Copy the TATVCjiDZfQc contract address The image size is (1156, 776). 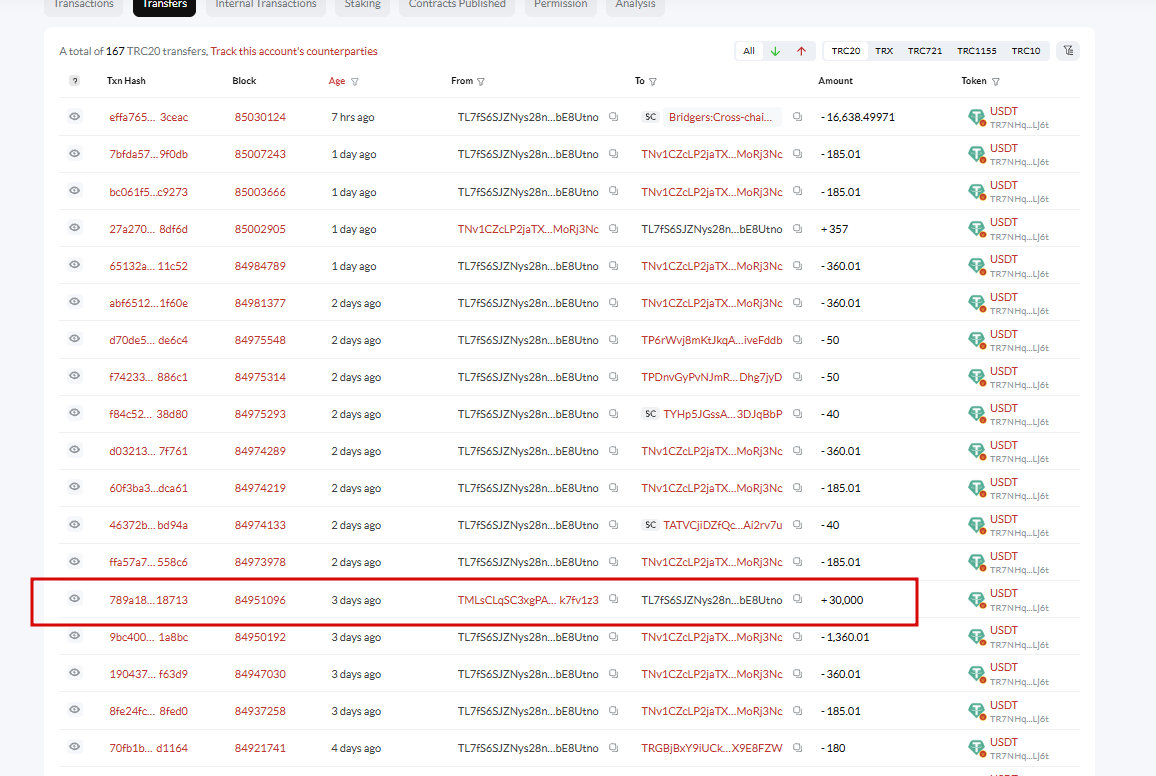click(x=797, y=525)
